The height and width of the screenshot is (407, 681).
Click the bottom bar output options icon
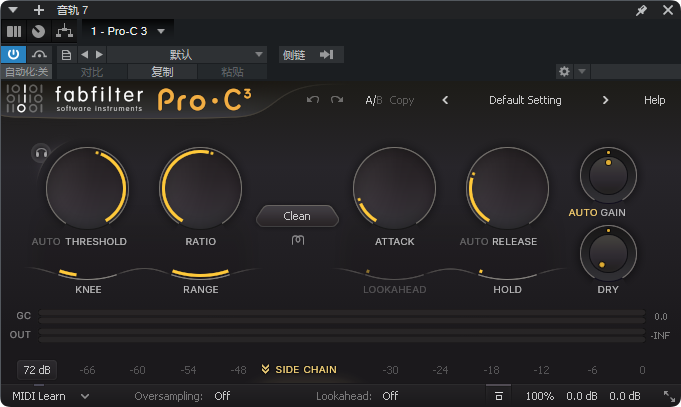tap(499, 396)
